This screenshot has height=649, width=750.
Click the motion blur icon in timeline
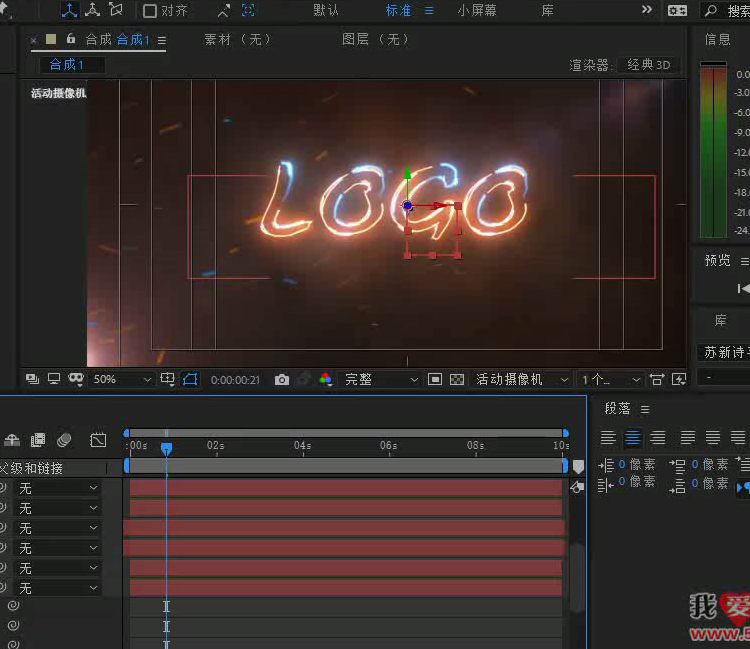pyautogui.click(x=64, y=440)
